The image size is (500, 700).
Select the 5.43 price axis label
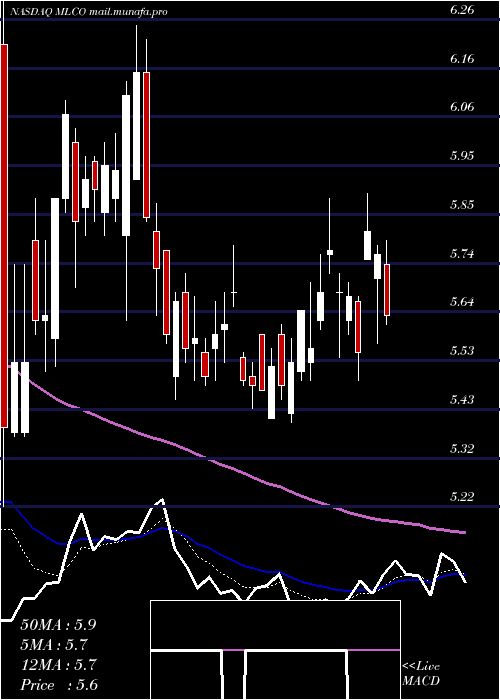(x=461, y=399)
